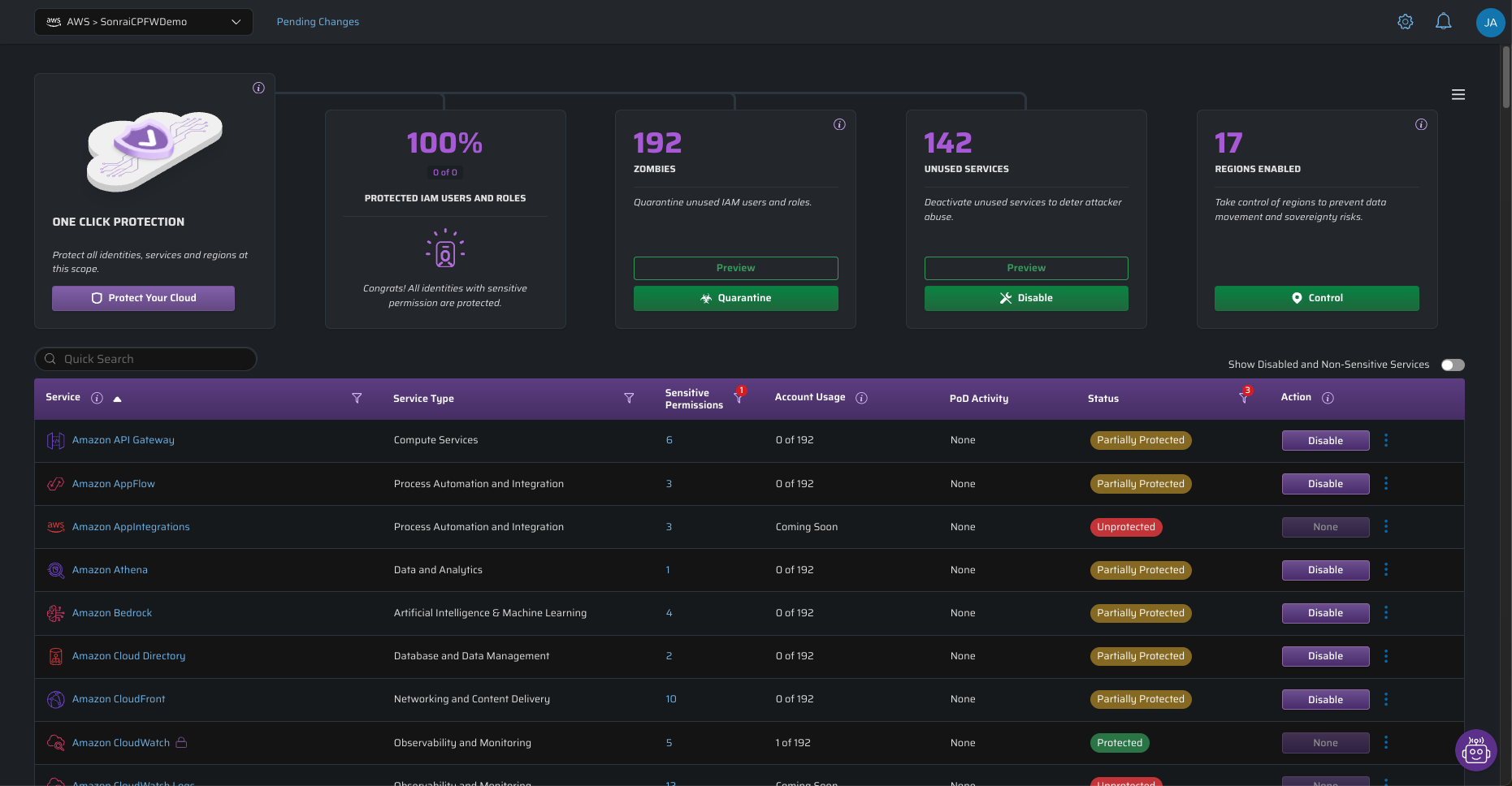Toggle Show Disabled and Non-Sensitive Services
The height and width of the screenshot is (786, 1512).
(1453, 365)
